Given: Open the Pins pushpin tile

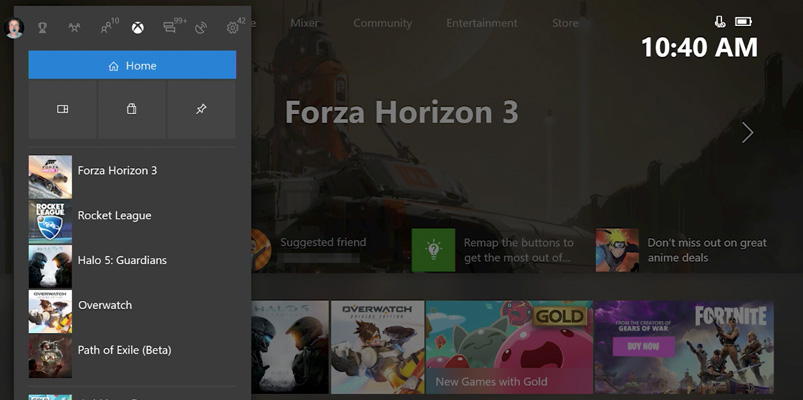Looking at the screenshot, I should point(201,110).
